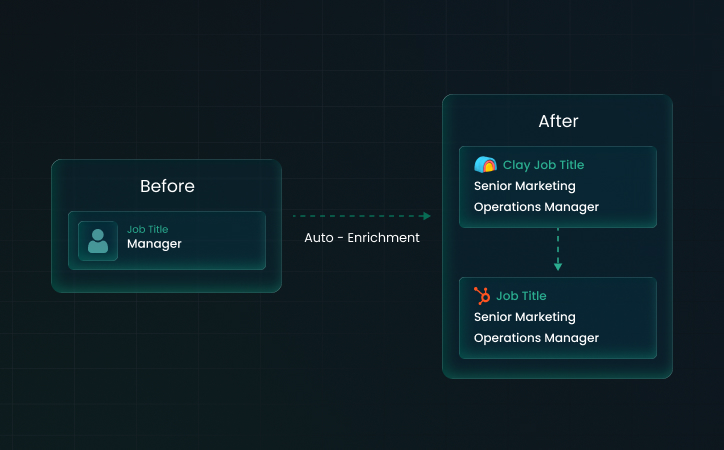Click the person avatar icon in Before card
The image size is (724, 450).
coord(98,241)
